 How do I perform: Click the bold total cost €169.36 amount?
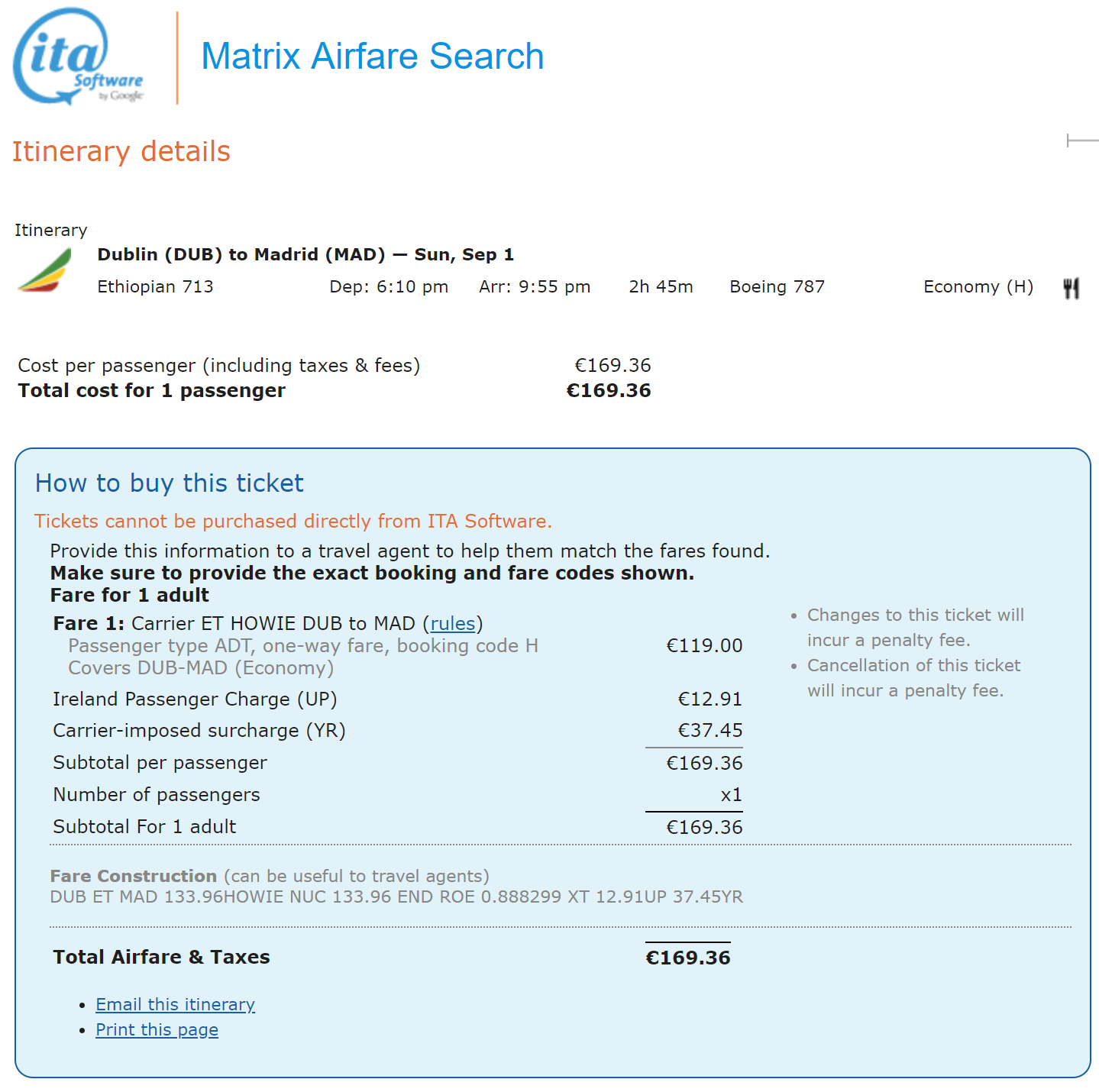tap(609, 390)
